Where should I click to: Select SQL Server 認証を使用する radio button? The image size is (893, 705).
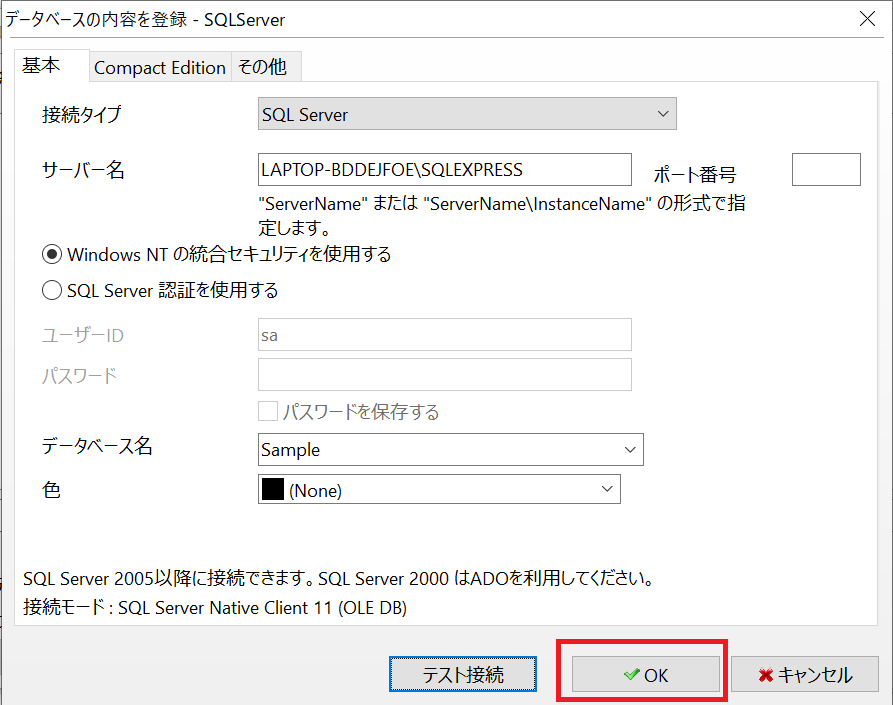pos(52,290)
